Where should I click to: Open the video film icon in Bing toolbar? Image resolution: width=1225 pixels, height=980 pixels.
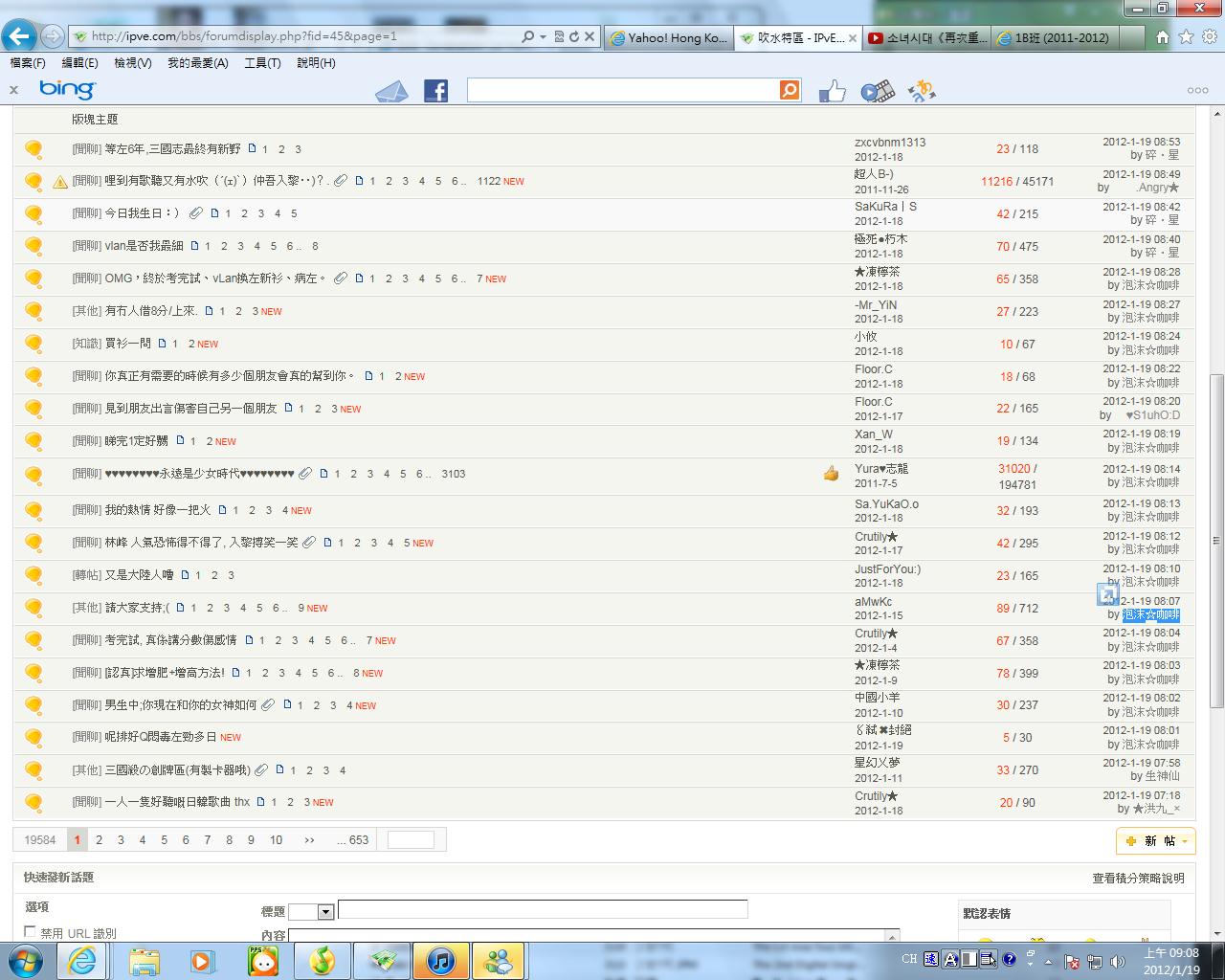pos(877,91)
